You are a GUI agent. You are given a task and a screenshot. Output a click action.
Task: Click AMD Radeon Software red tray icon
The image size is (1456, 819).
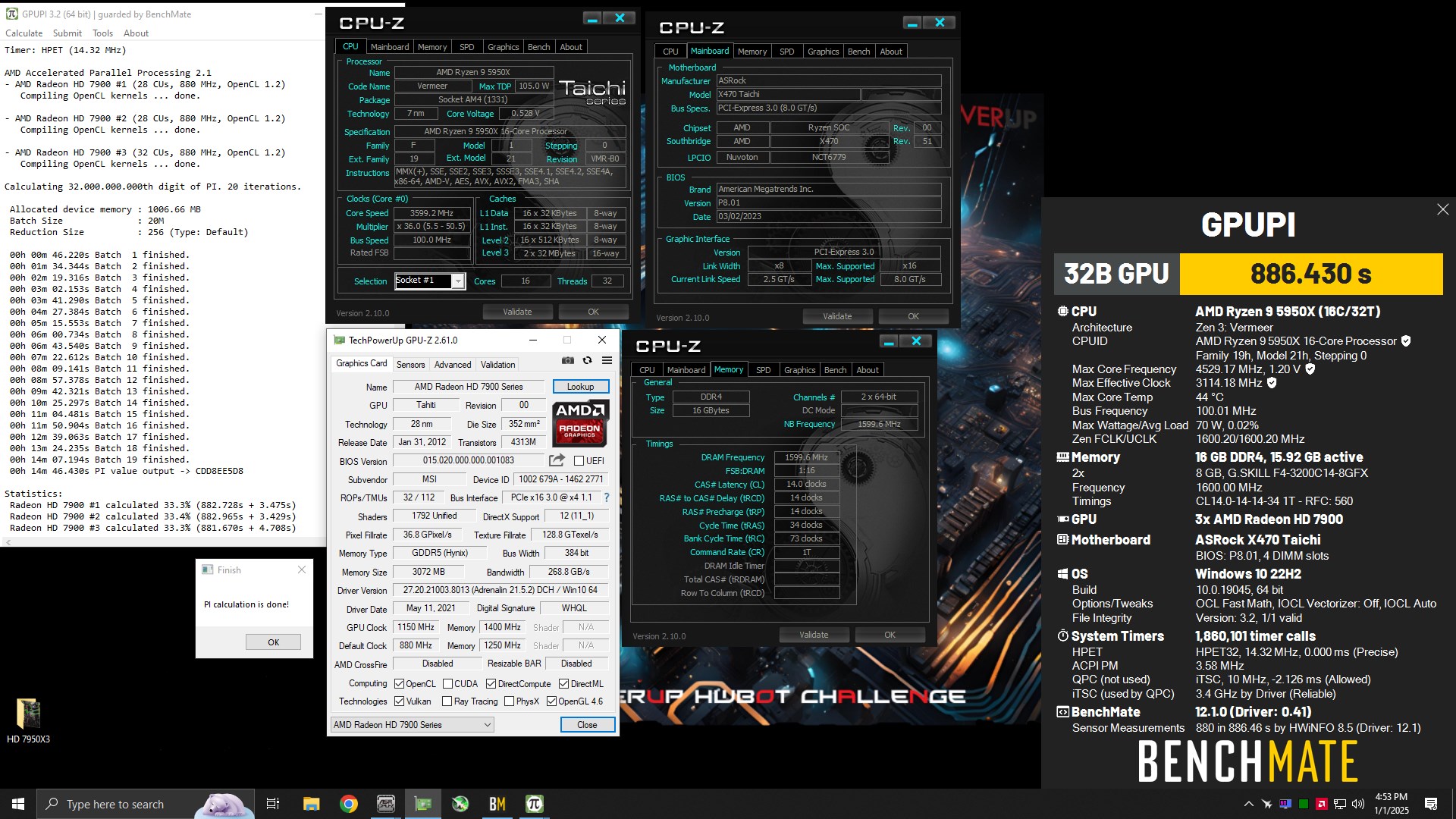[x=1322, y=804]
